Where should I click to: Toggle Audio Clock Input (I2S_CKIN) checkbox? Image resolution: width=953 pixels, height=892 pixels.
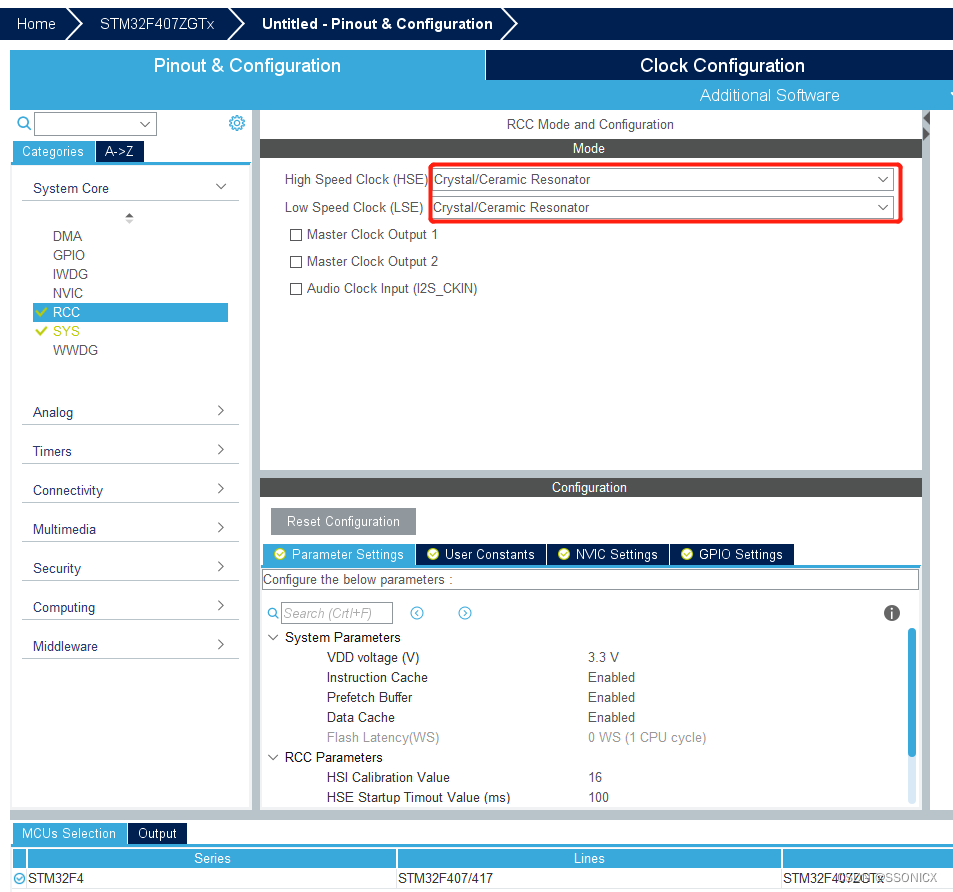[296, 289]
